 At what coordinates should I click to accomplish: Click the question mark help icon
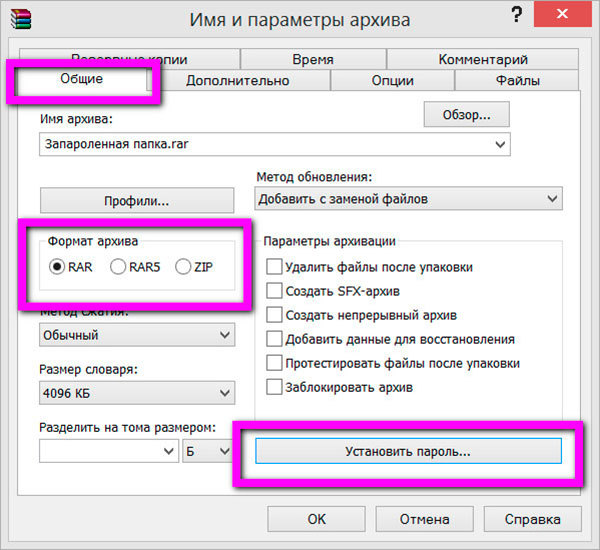(x=516, y=15)
